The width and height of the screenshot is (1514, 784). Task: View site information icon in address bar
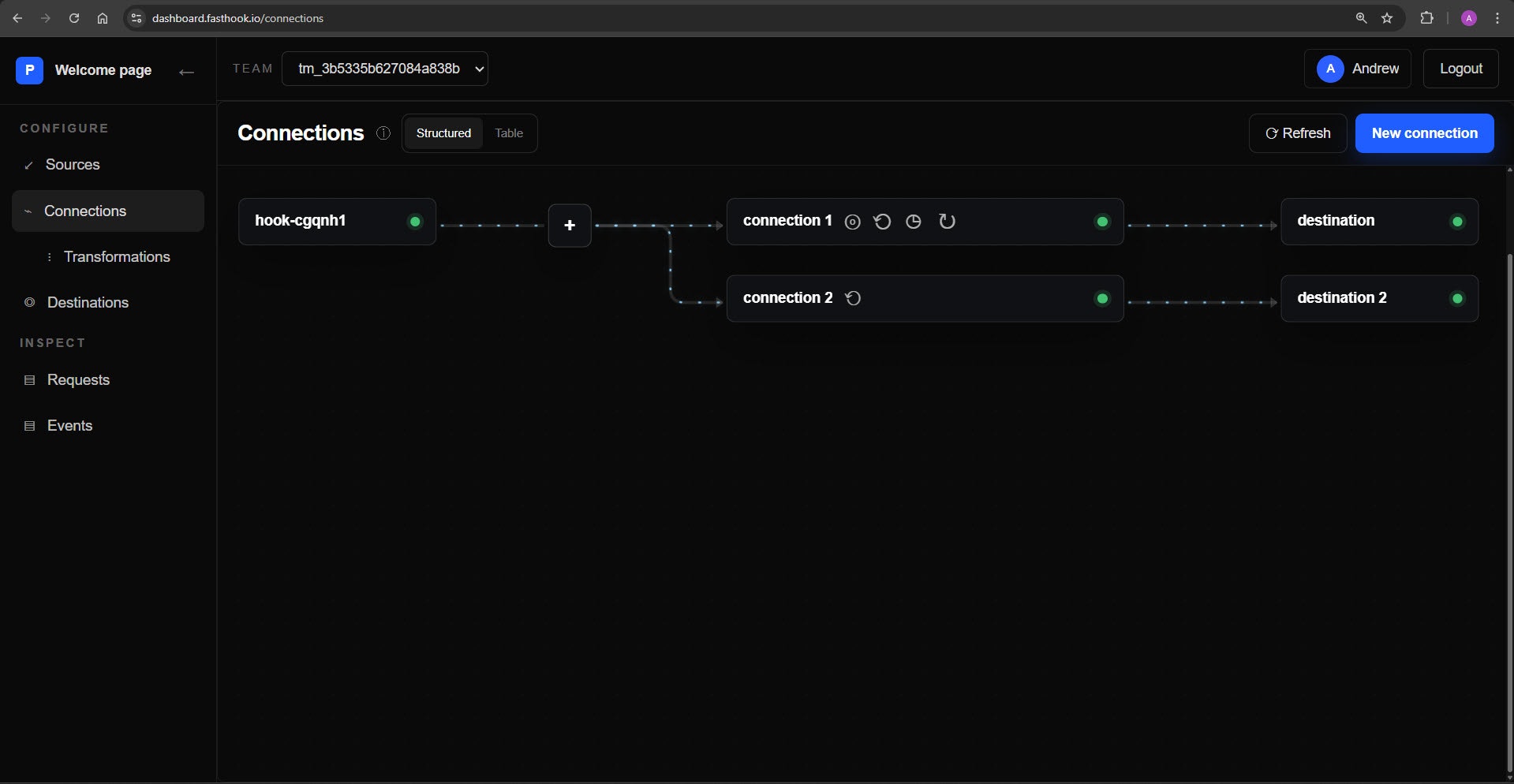pyautogui.click(x=136, y=18)
